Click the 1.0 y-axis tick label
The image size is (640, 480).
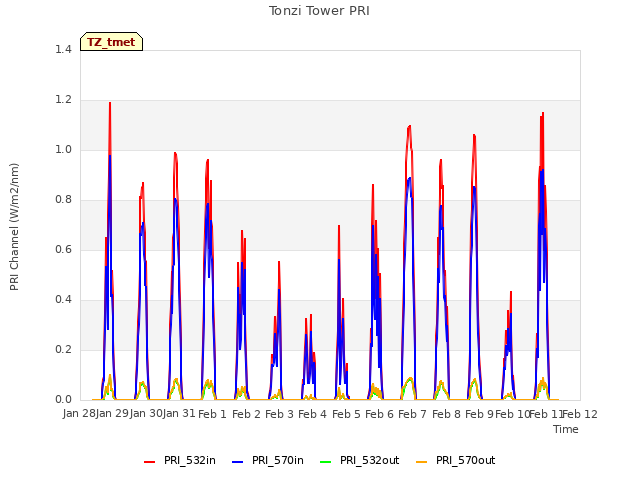63,149
